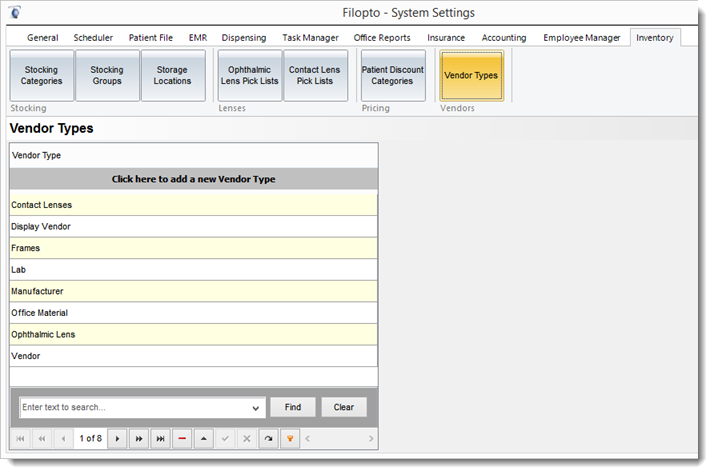Switch to the Dispensing tab
713x474 pixels.
[244, 38]
